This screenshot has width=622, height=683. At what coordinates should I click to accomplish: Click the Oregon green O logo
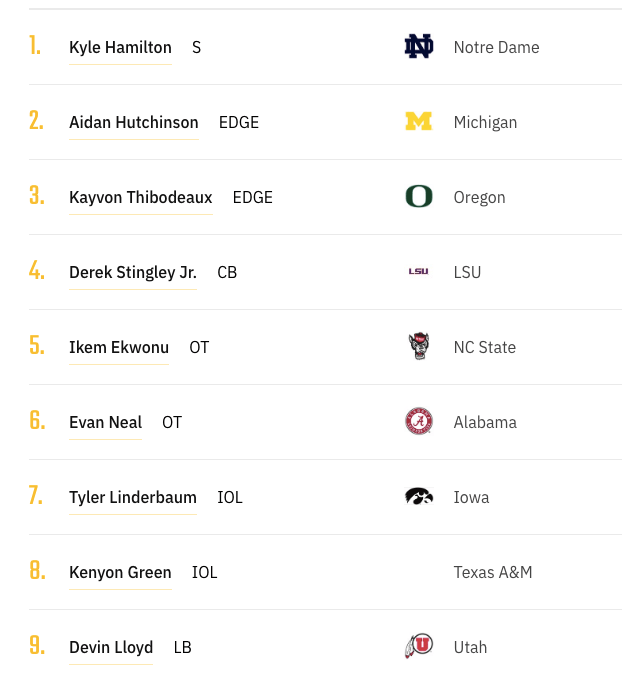[418, 197]
